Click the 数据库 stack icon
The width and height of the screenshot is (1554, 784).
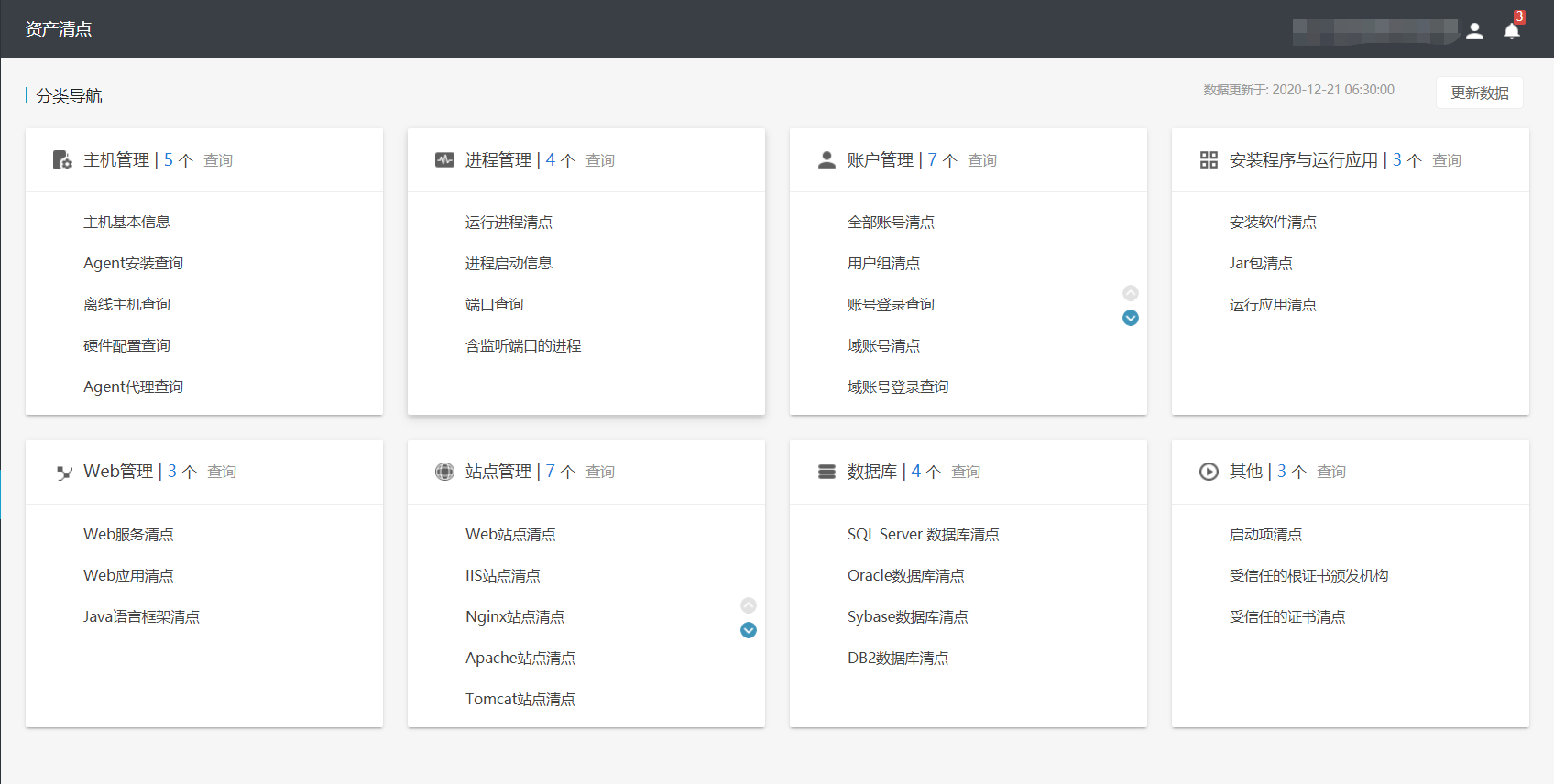(826, 472)
